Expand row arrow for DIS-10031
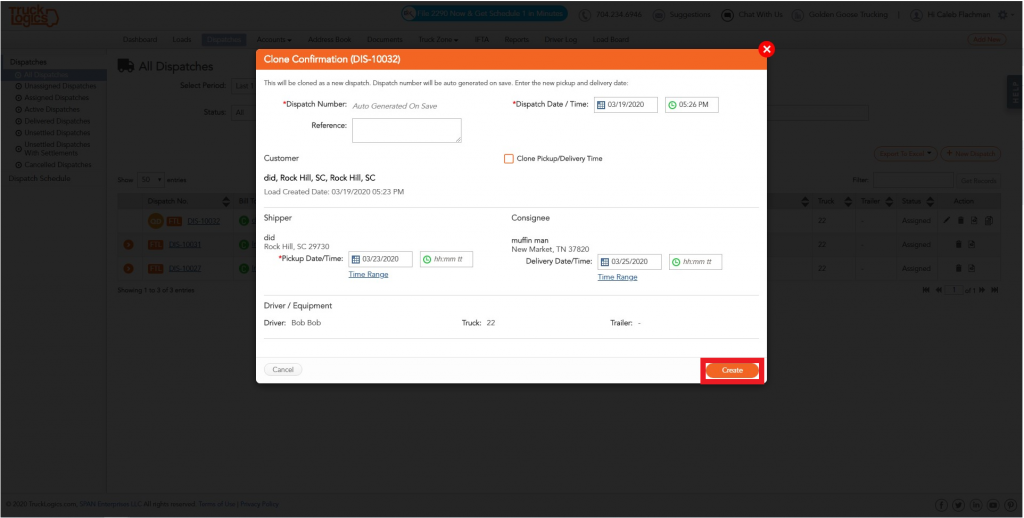1024x518 pixels. tap(128, 245)
